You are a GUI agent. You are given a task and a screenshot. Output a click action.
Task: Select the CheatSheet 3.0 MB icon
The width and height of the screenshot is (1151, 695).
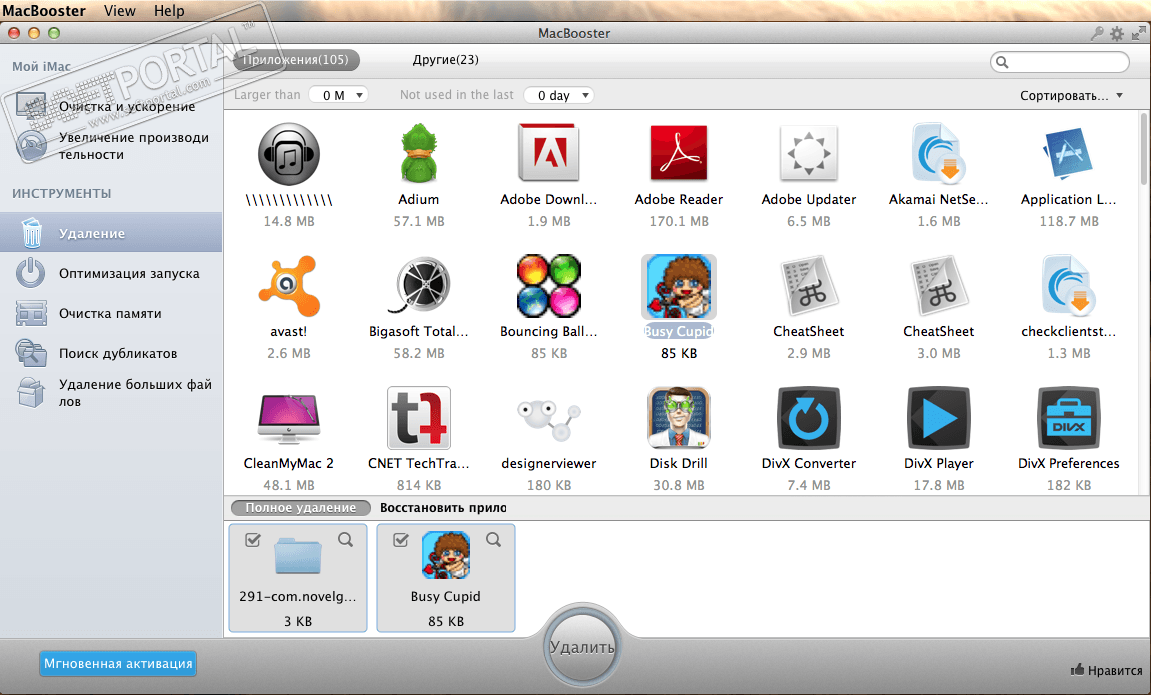tap(938, 285)
